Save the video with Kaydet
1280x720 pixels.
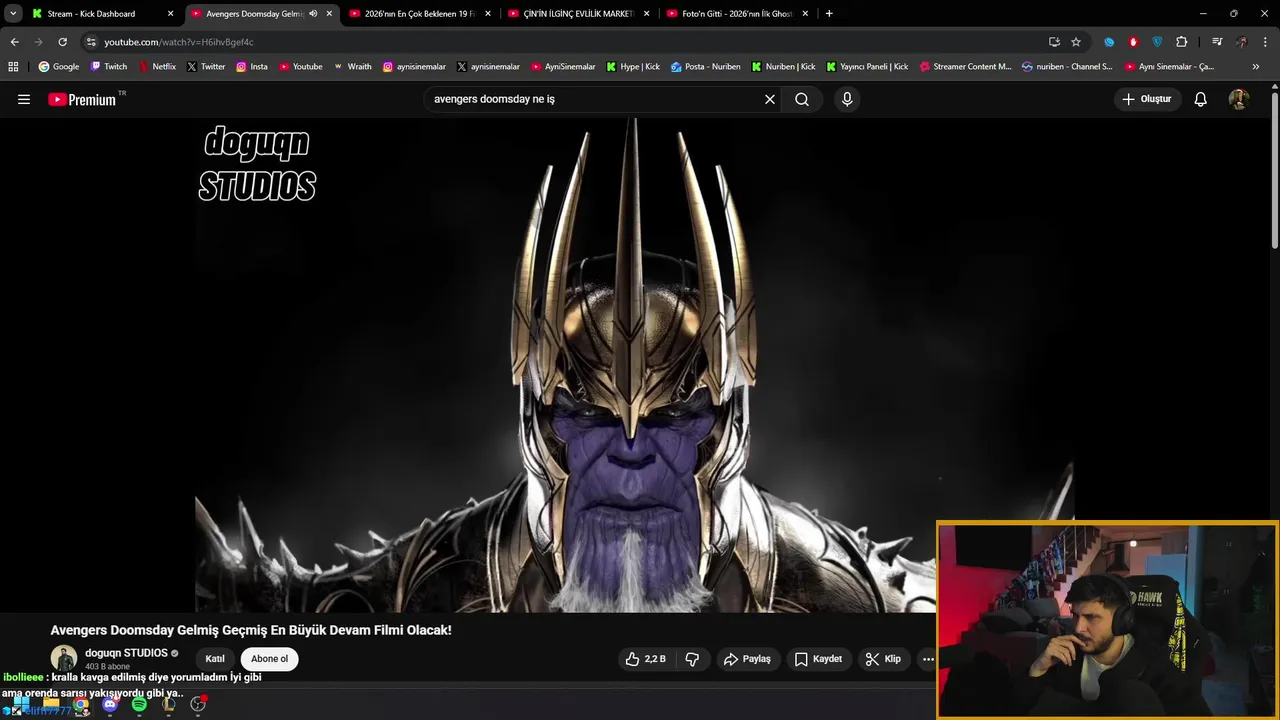click(x=818, y=659)
